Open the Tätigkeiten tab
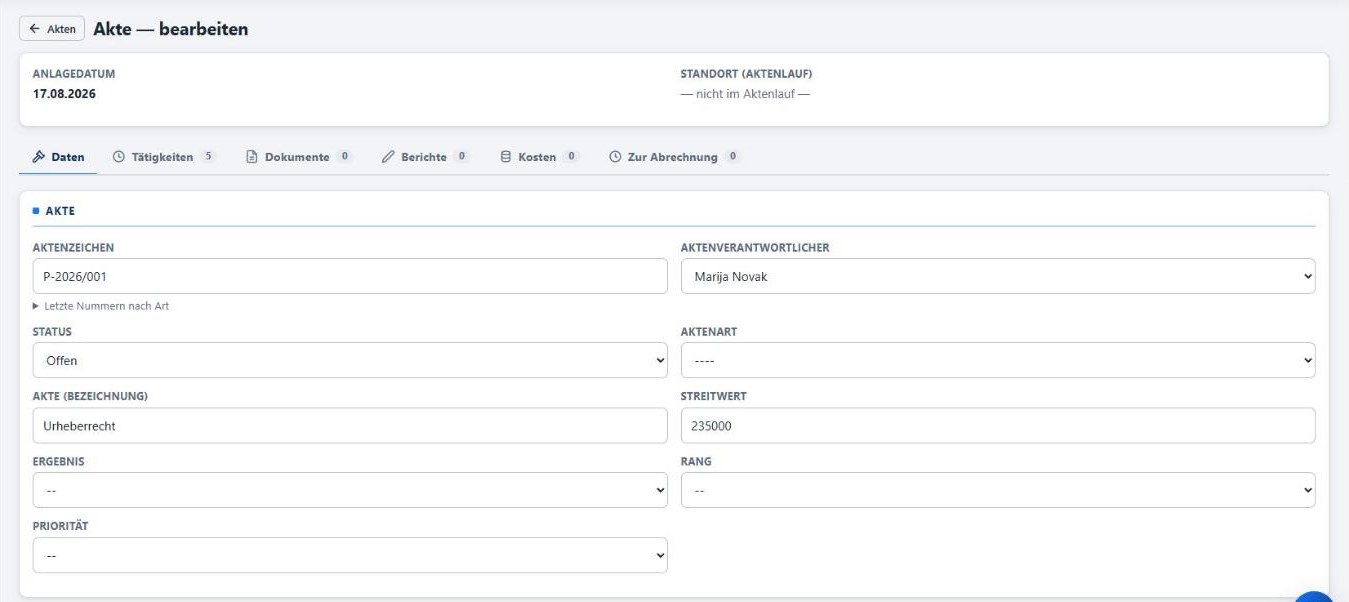Viewport: 1349px width, 602px height. 164,157
